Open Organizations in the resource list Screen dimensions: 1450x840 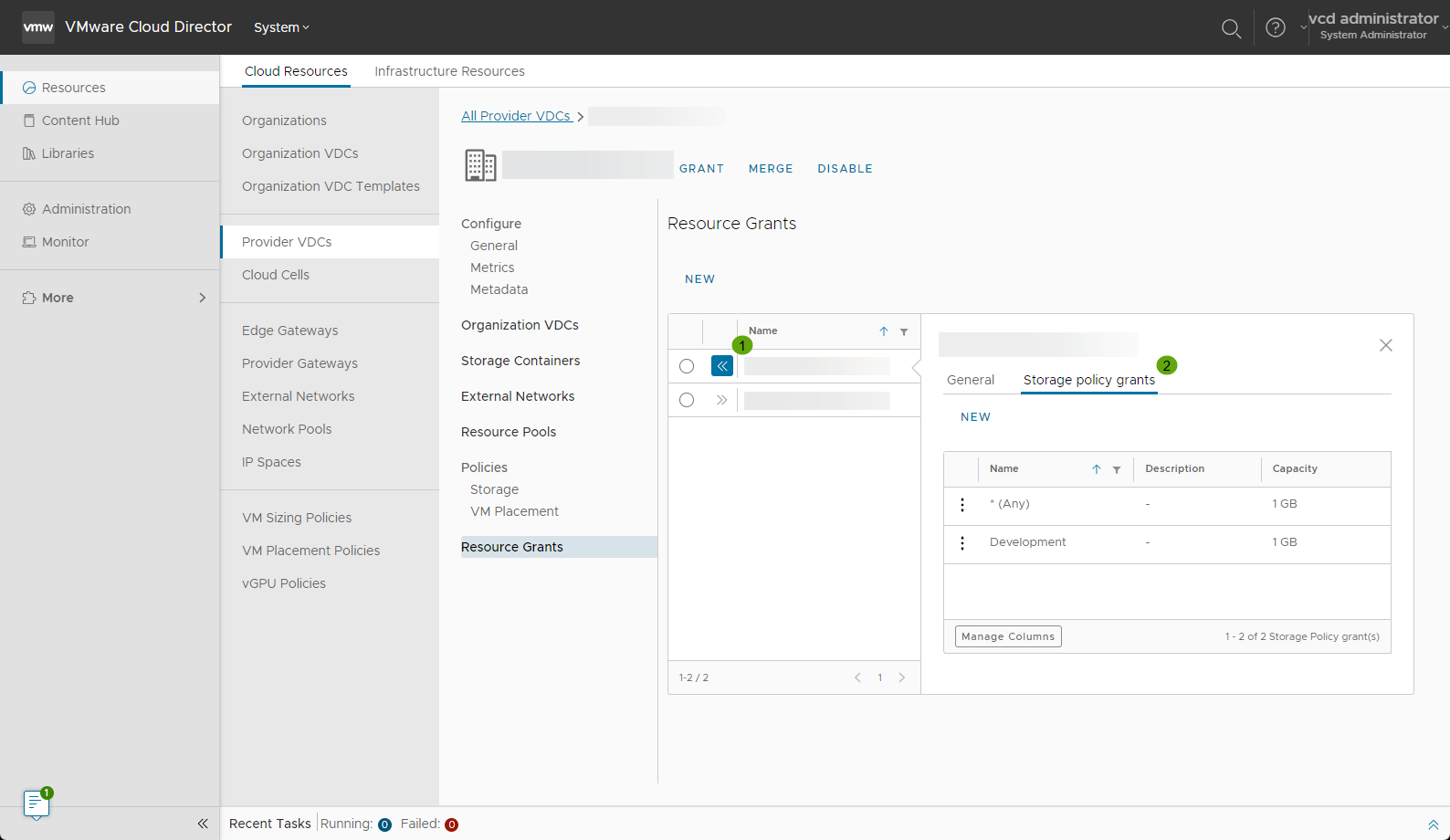(284, 121)
